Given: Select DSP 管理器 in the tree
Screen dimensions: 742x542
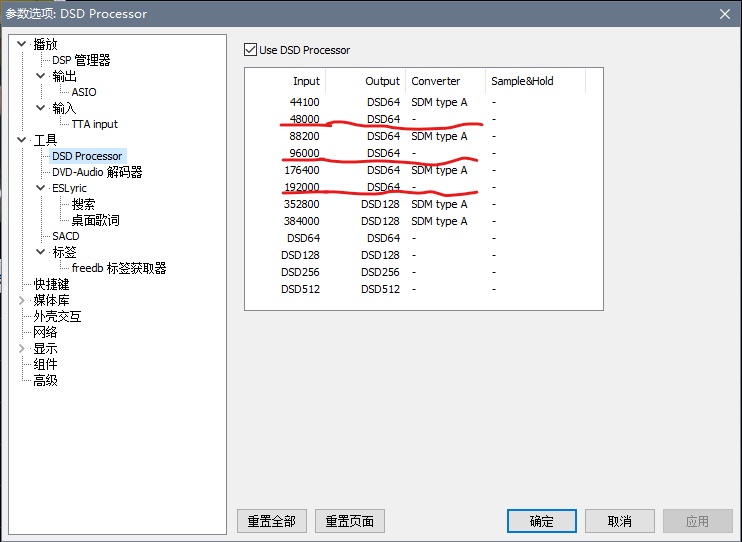Looking at the screenshot, I should pyautogui.click(x=81, y=60).
